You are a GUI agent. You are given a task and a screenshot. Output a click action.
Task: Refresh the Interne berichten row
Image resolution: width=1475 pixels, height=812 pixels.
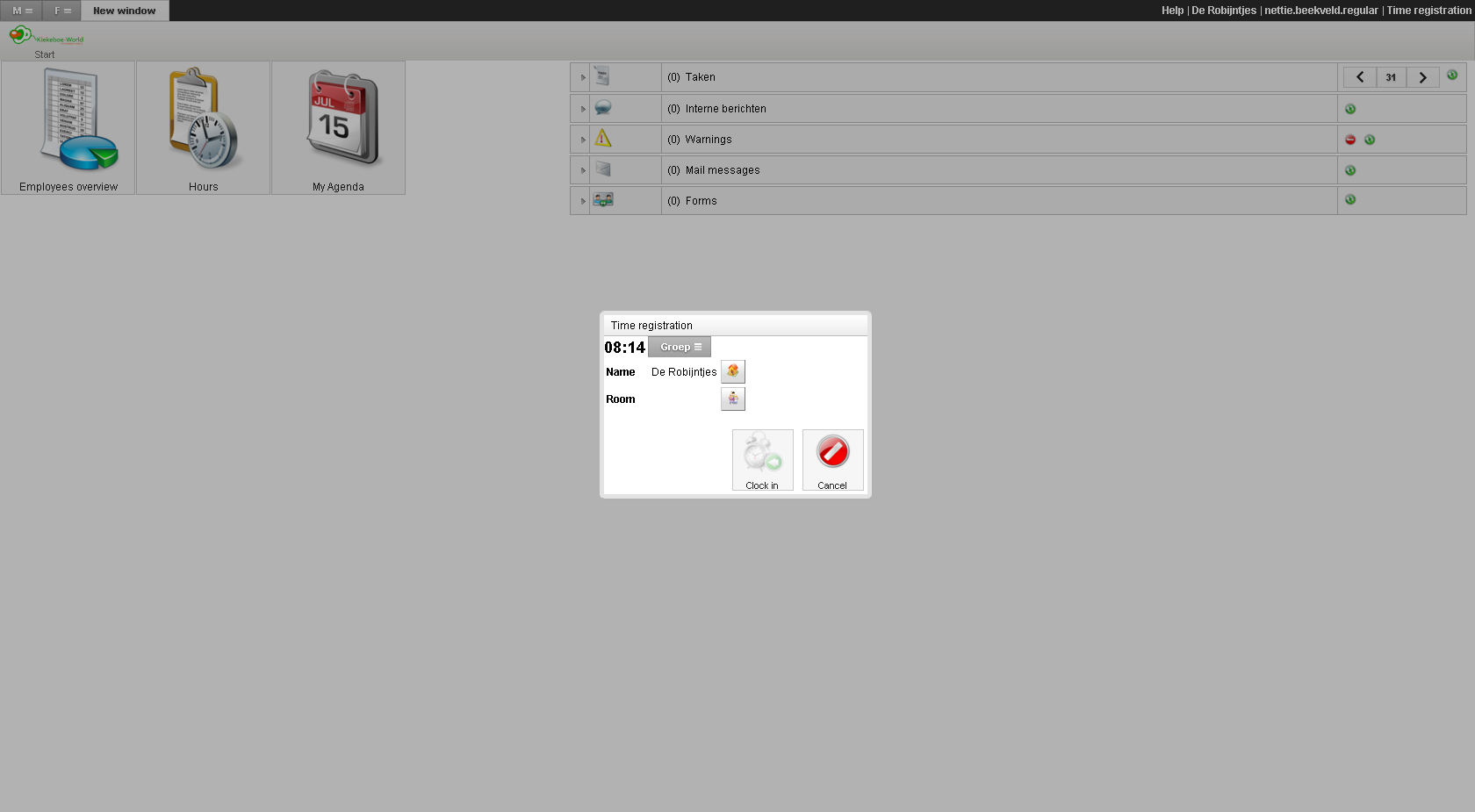tap(1350, 109)
